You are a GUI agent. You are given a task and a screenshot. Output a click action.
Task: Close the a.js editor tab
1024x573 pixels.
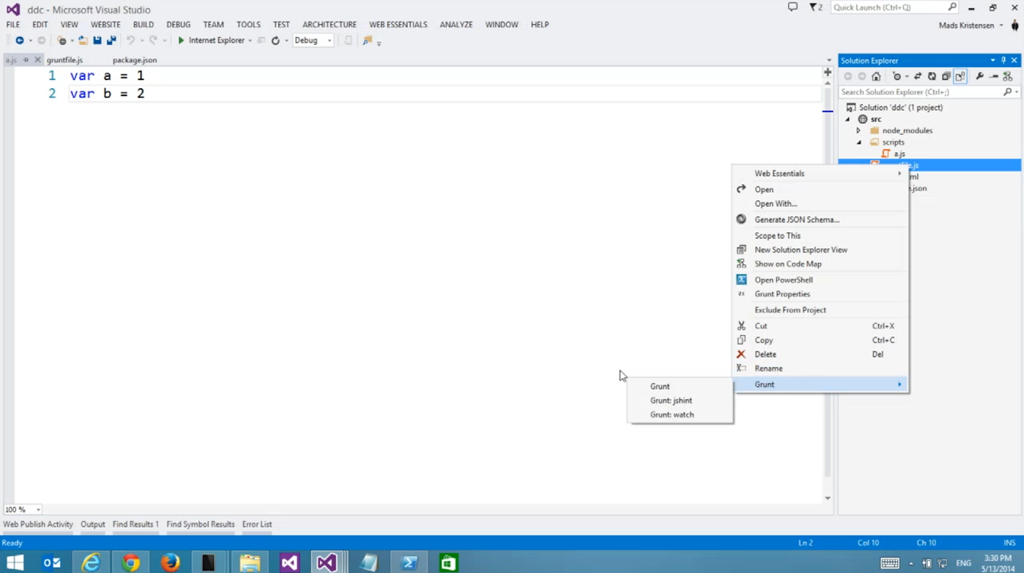[x=37, y=60]
